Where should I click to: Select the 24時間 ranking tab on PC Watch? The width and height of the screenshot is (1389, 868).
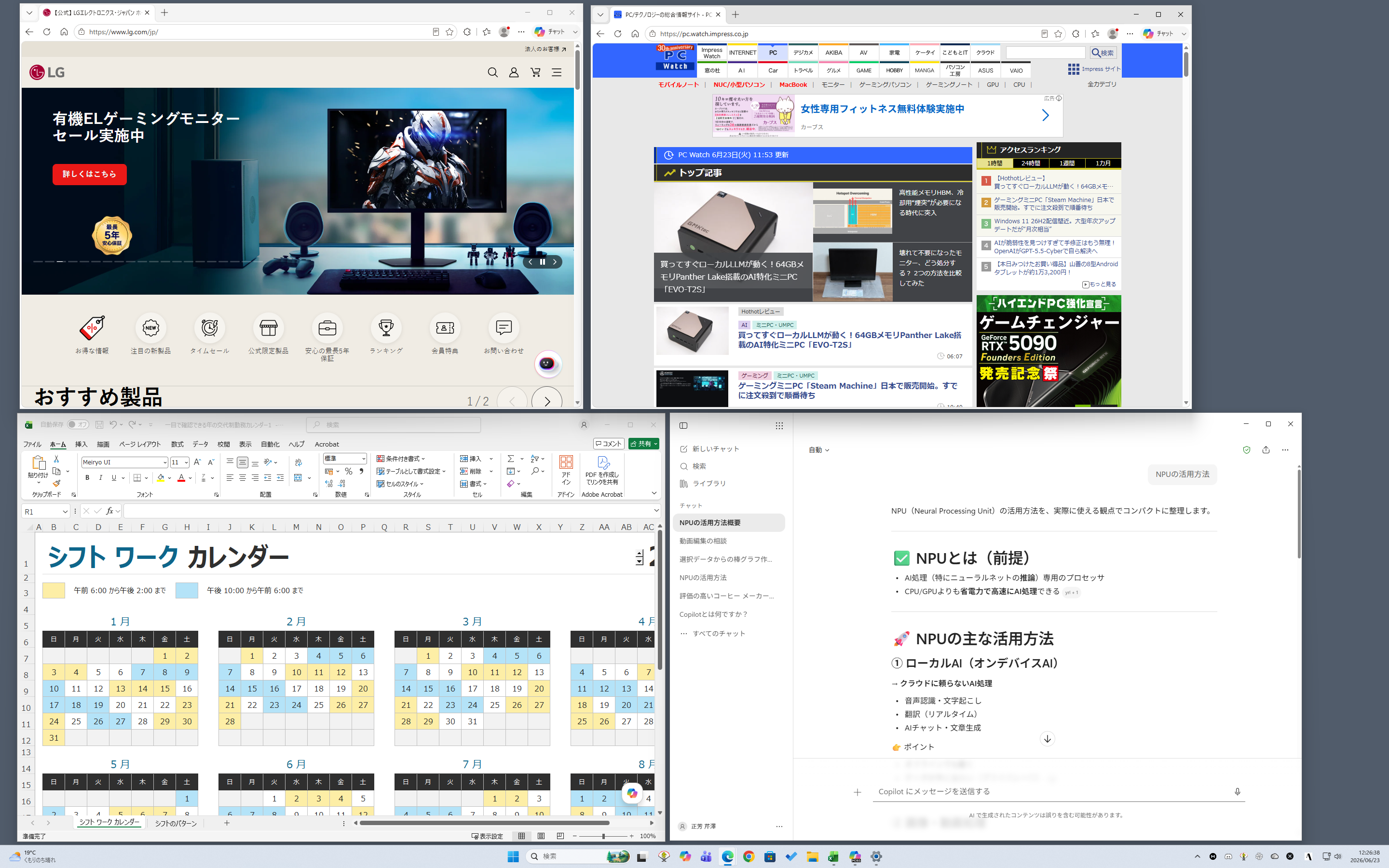pos(1030,163)
